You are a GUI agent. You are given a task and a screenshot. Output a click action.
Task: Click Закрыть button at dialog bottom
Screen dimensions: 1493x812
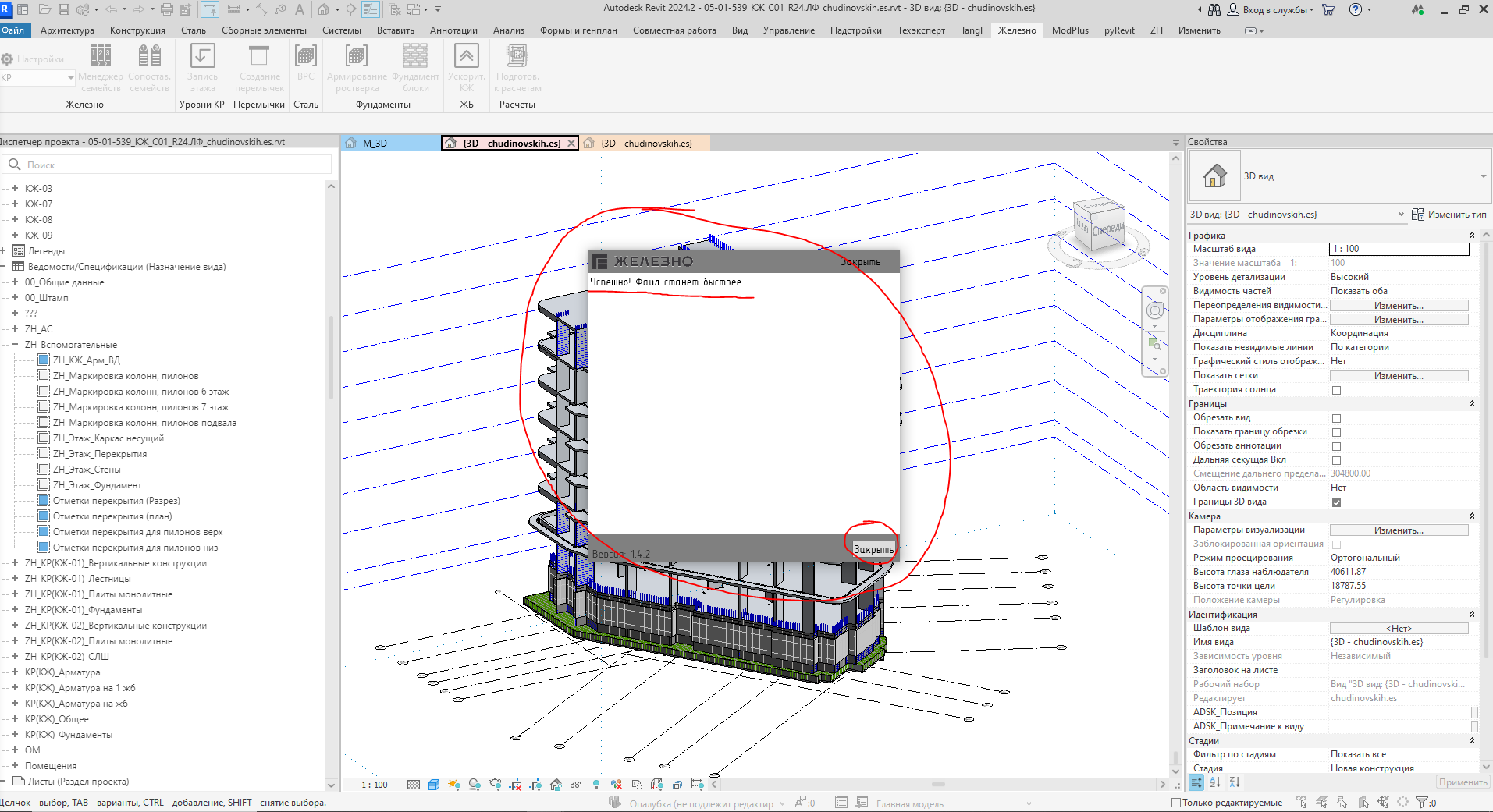point(873,549)
